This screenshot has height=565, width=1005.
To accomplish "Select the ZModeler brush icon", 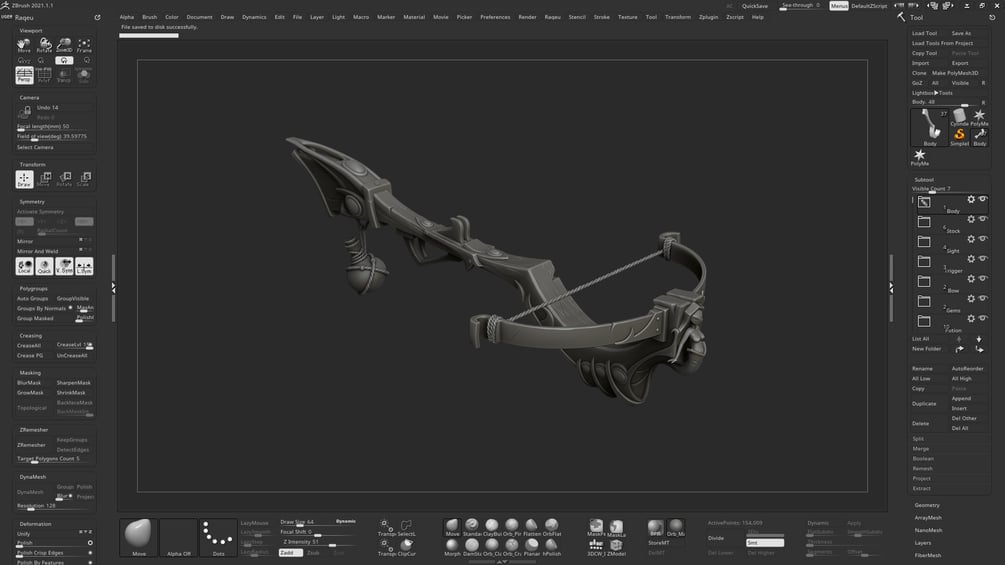I will click(x=616, y=547).
